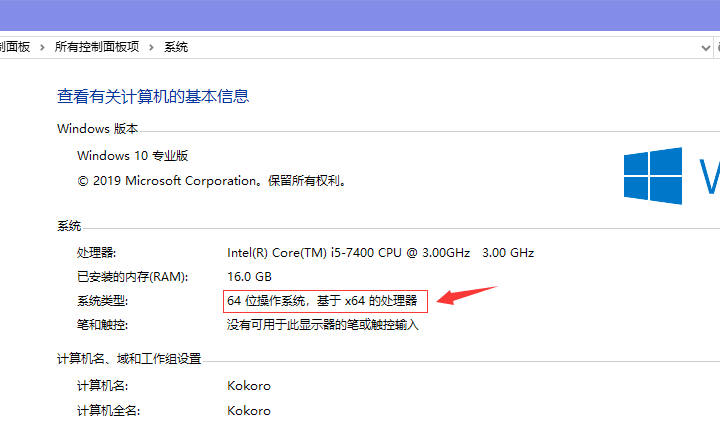Viewport: 720px width, 423px height.
Task: Expand chevron after 所有控制面板项 breadcrumb
Action: (151, 47)
